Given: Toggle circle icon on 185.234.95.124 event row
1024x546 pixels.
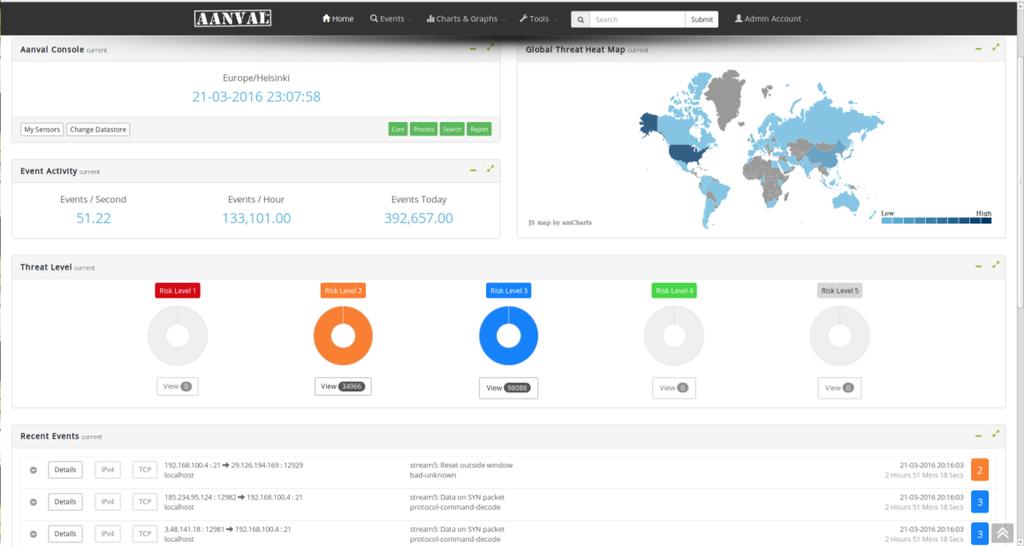Looking at the screenshot, I should pyautogui.click(x=33, y=502).
